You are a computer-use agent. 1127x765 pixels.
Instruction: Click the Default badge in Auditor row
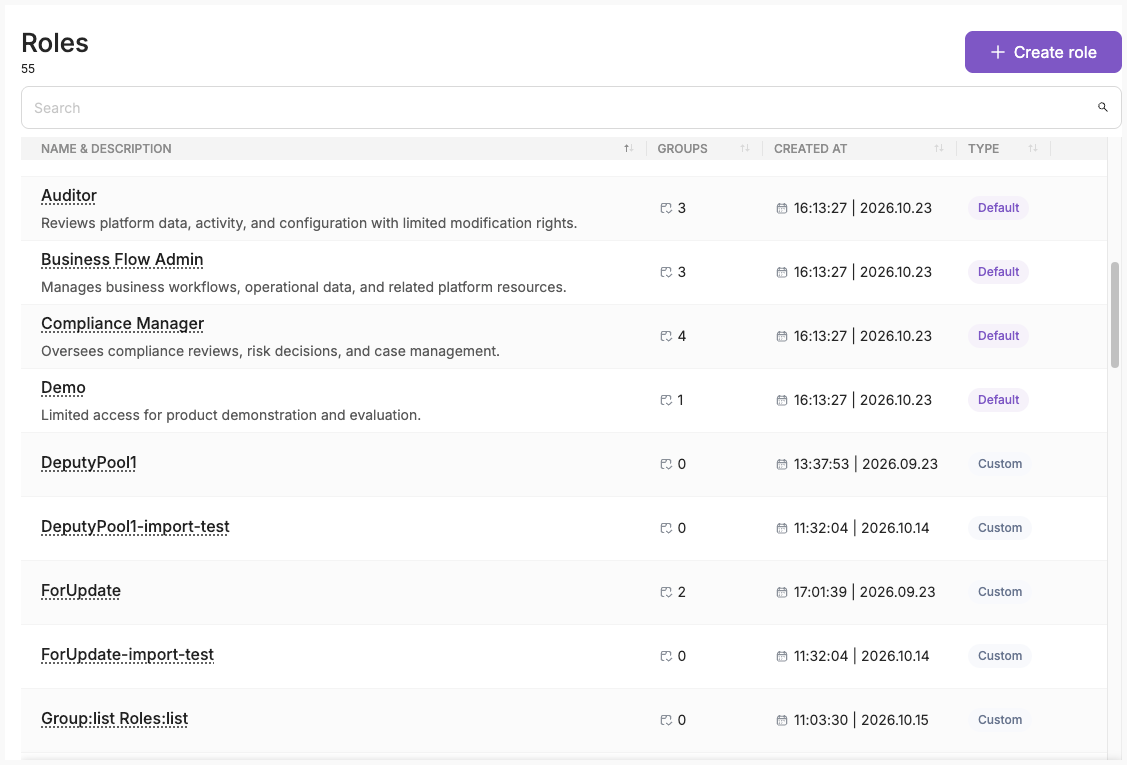[998, 208]
